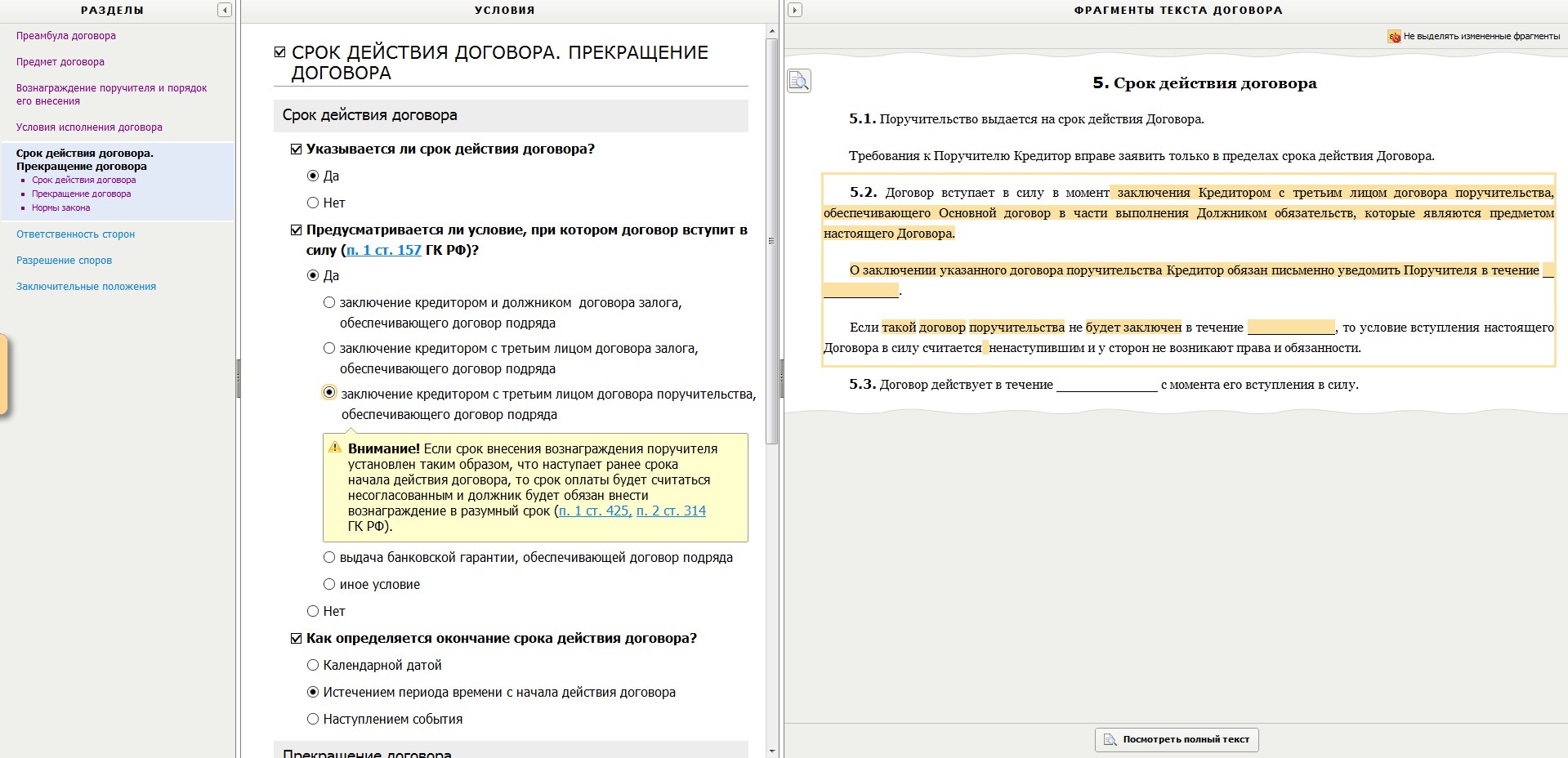1568x758 pixels.
Task: Open section 'Заключительные положения'
Action: (86, 287)
